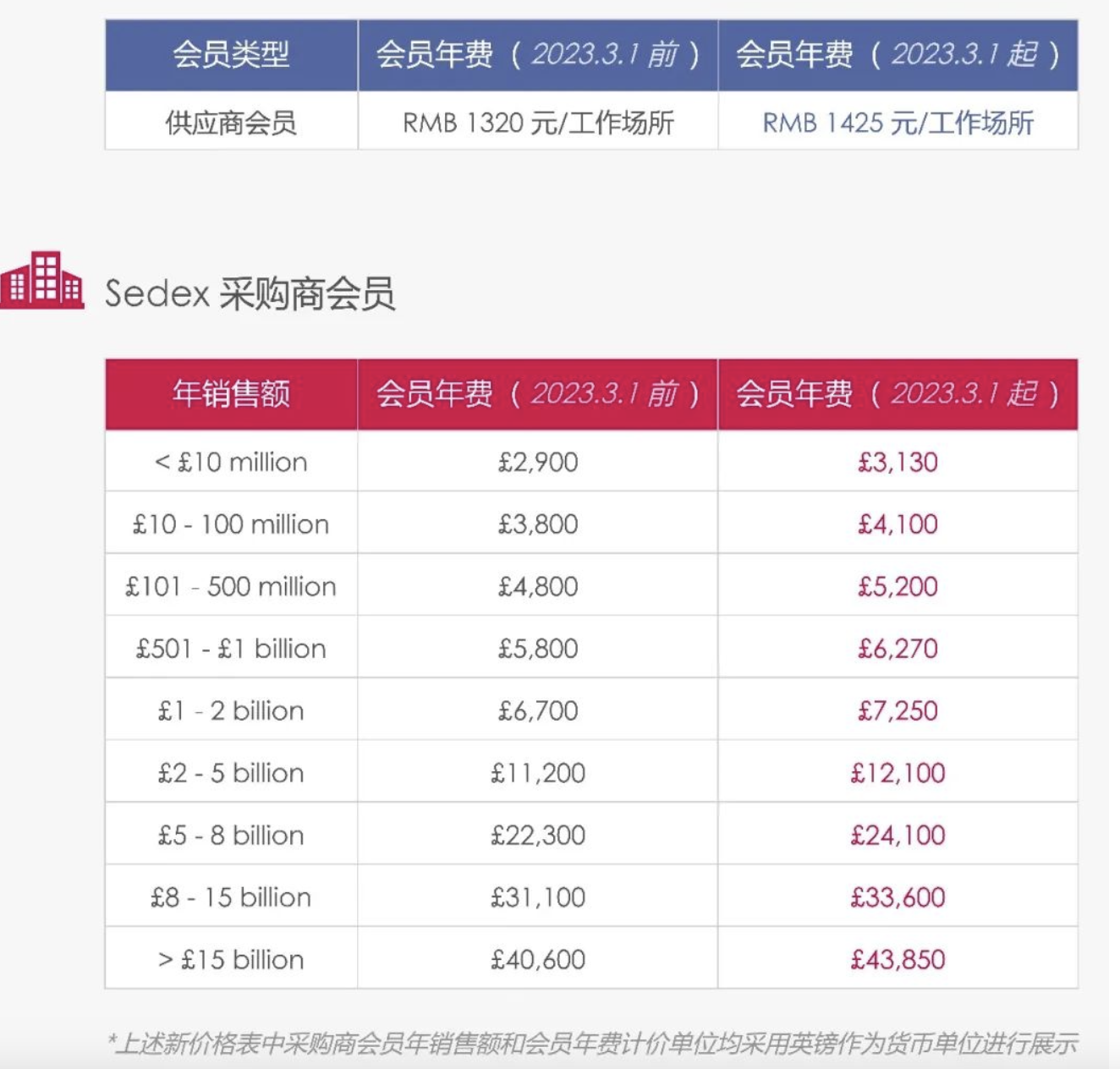This screenshot has height=1069, width=1120.
Task: Select the £1 - 2 billion row label
Action: (x=231, y=710)
